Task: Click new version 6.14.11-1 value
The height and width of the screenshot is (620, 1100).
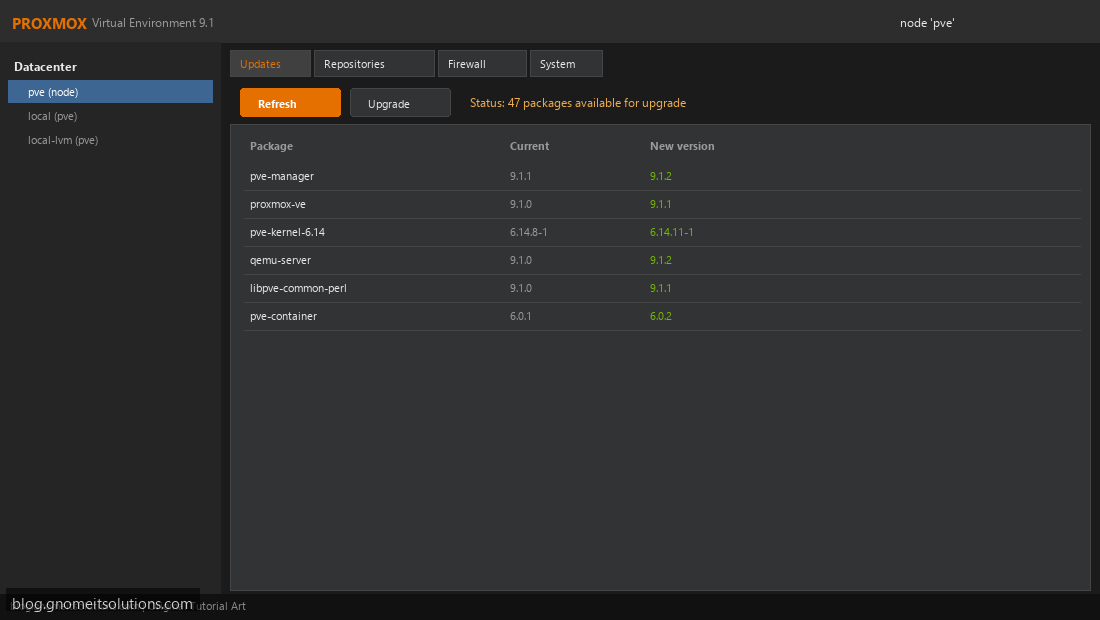Action: tap(671, 232)
